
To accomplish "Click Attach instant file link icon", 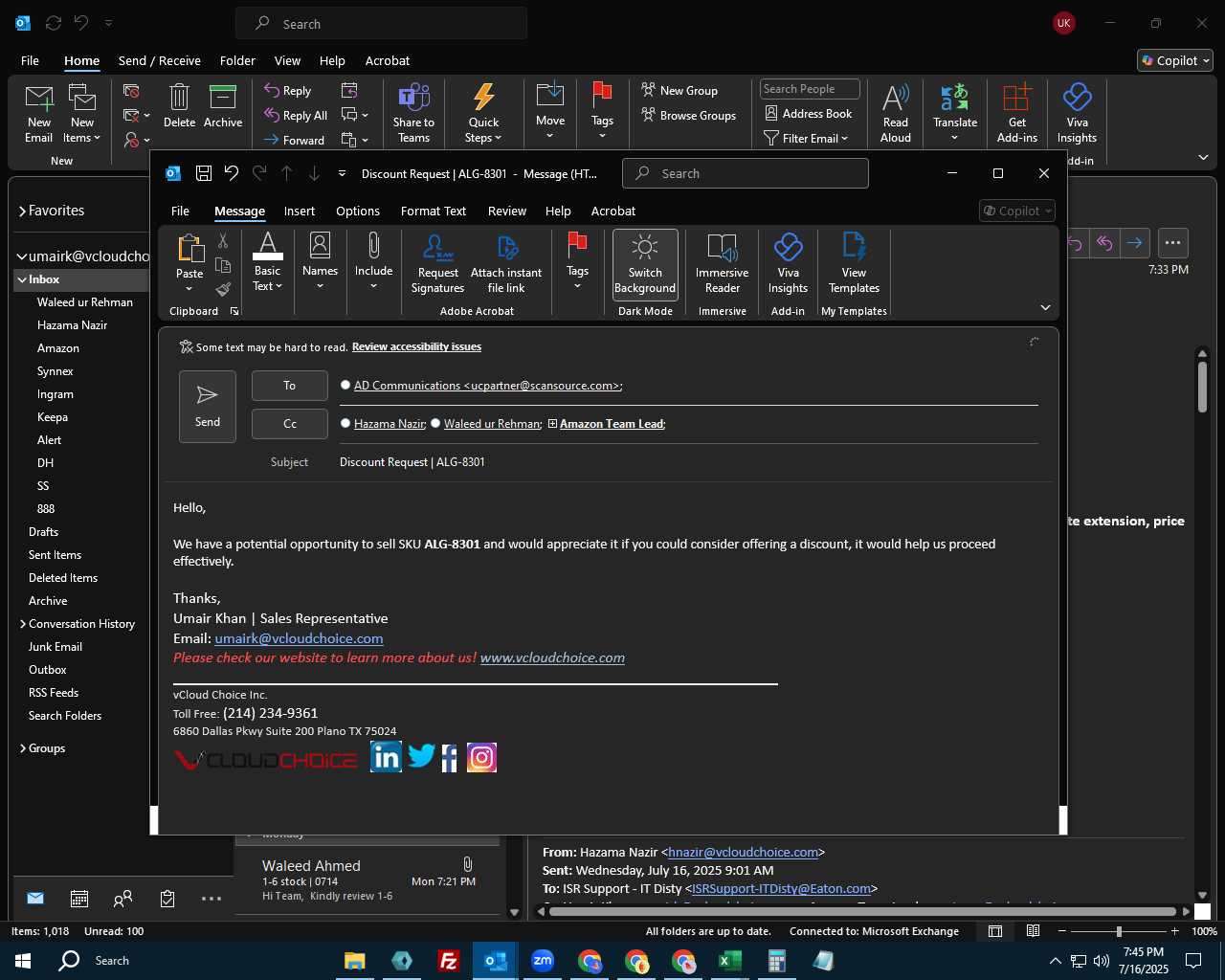I will coord(506,262).
